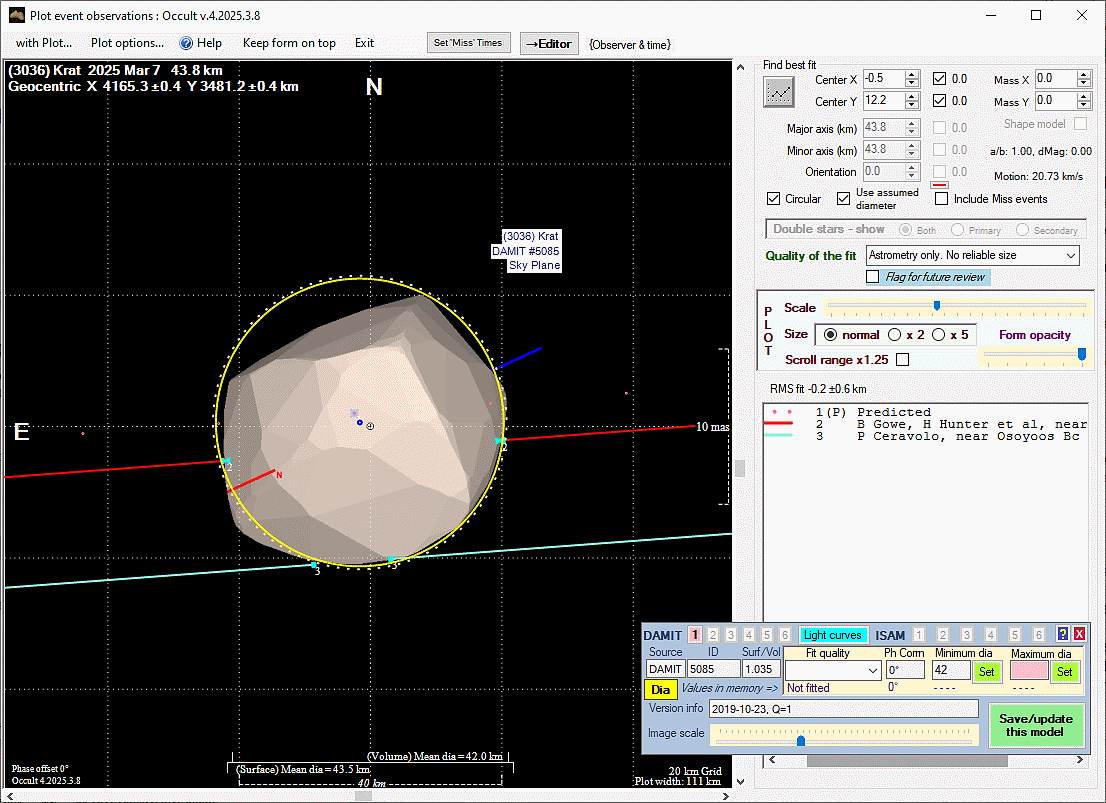Enable Include Miss events checkbox
The height and width of the screenshot is (803, 1106).
942,199
